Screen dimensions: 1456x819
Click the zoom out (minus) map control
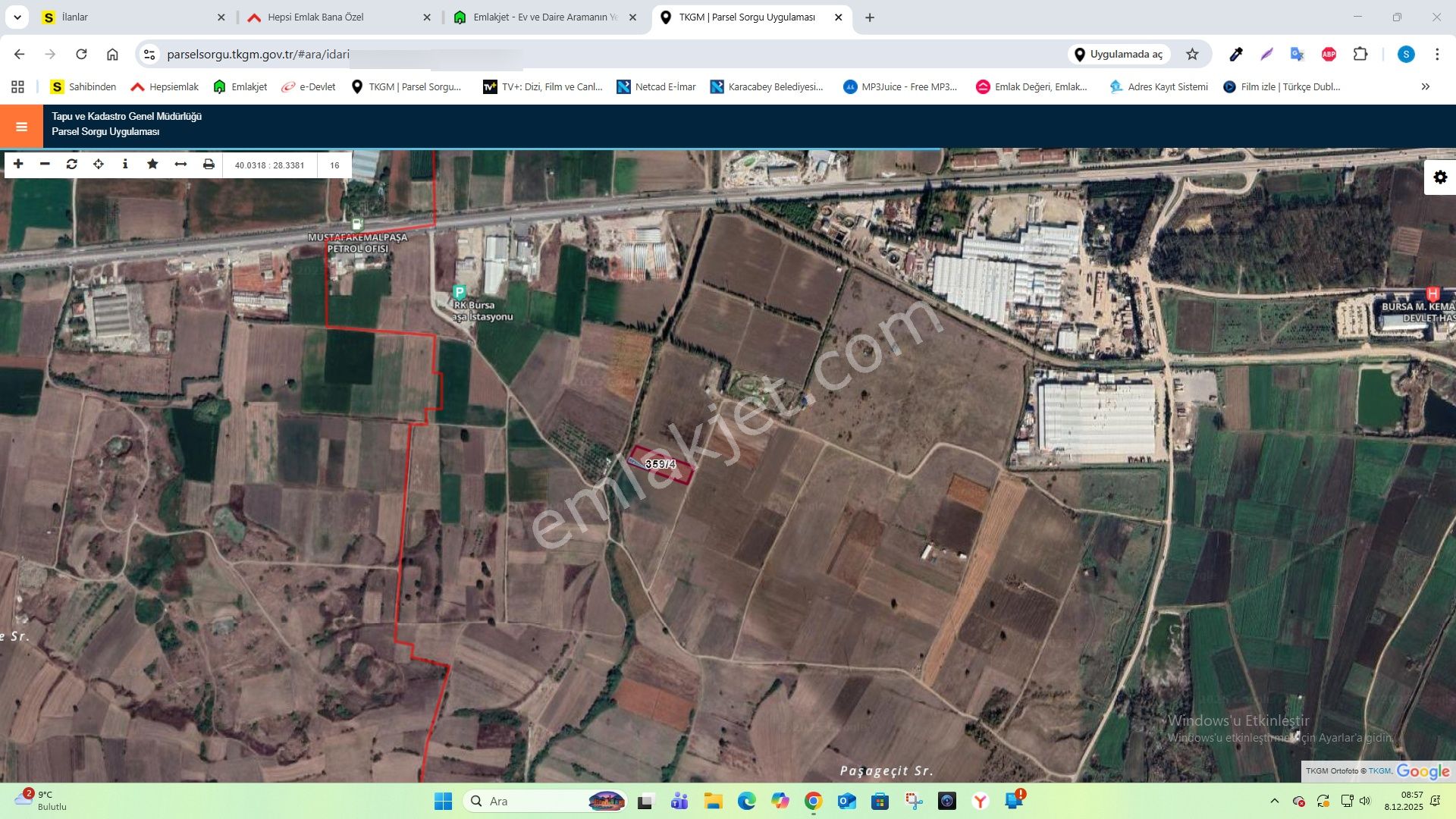[x=44, y=164]
